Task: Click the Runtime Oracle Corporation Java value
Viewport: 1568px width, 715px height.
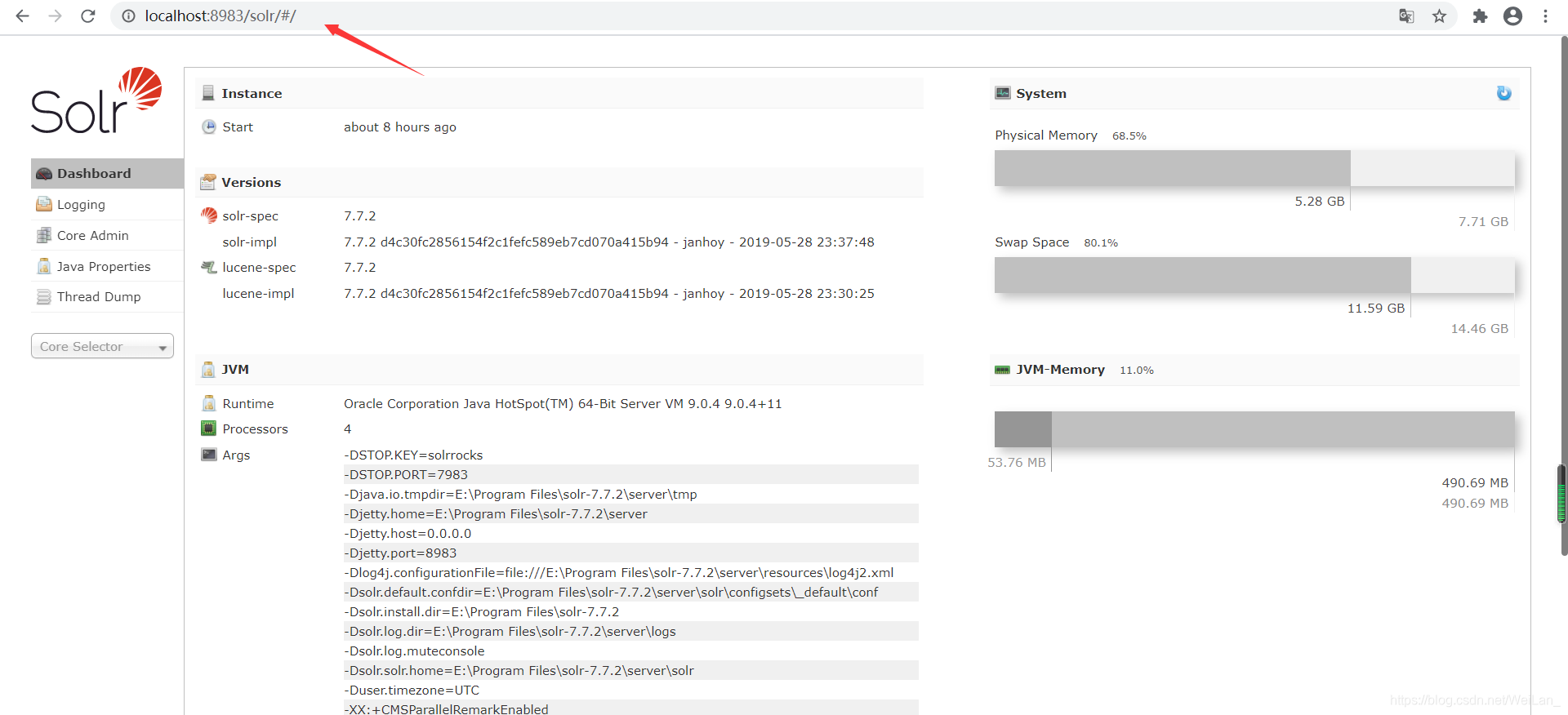Action: tap(563, 403)
